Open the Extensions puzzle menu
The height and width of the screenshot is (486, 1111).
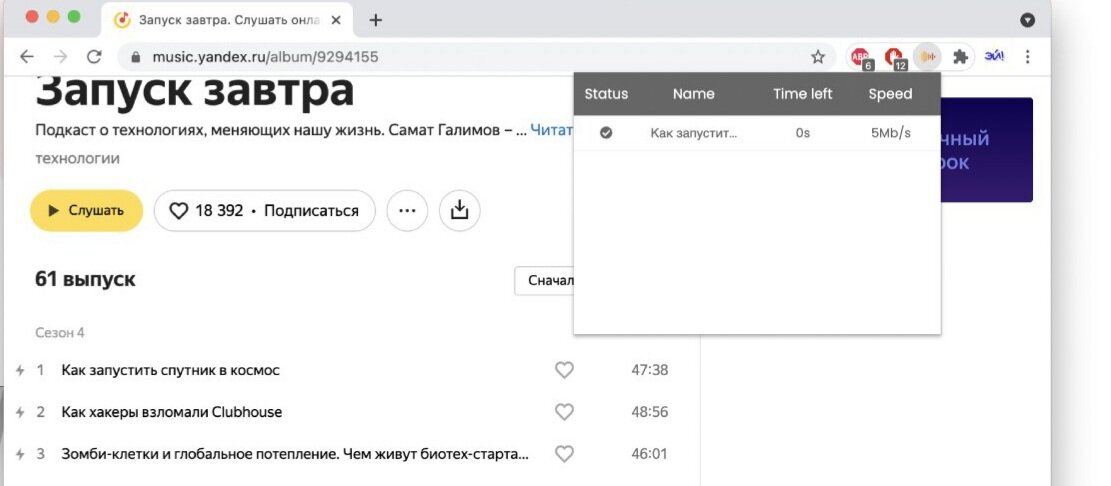pos(960,57)
